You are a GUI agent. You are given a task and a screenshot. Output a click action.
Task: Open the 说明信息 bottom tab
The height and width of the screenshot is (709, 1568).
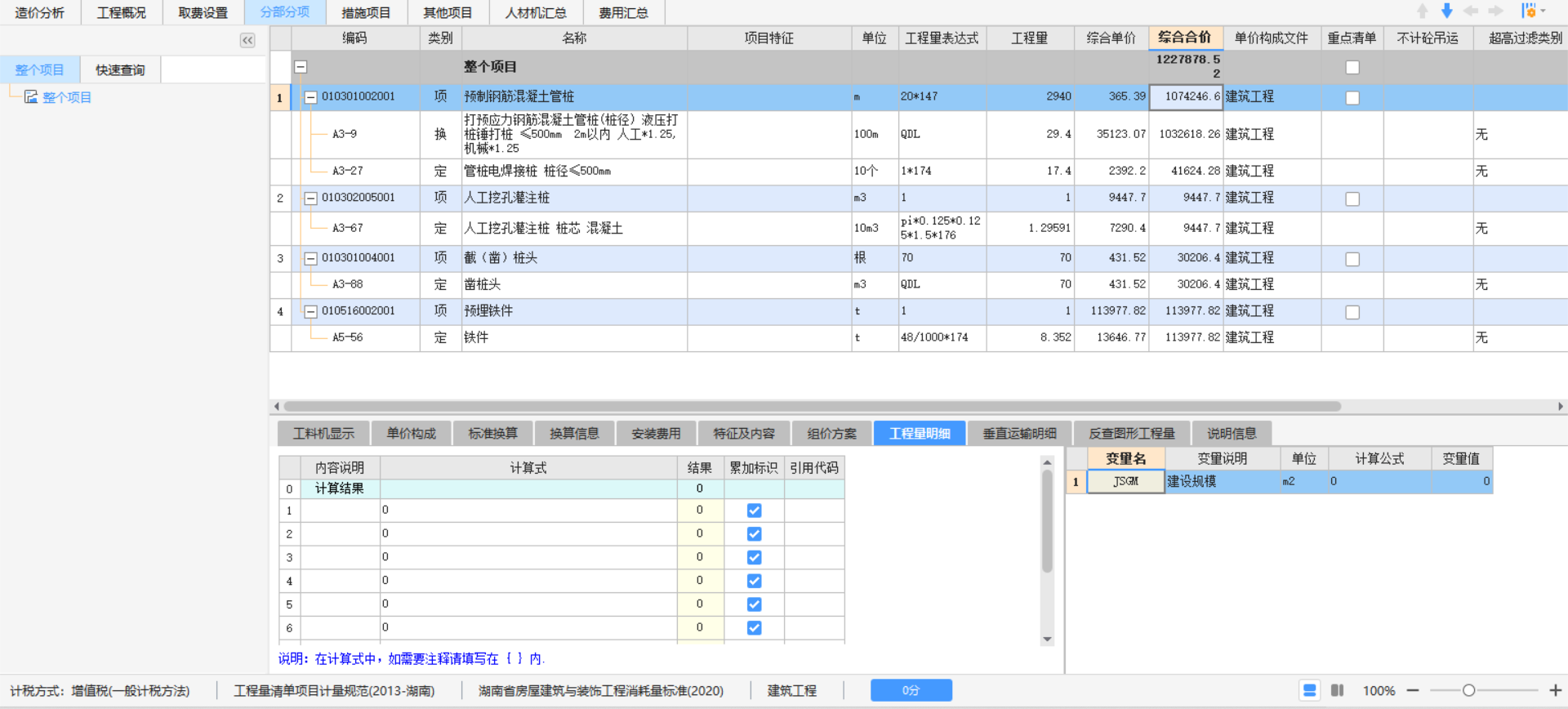click(1232, 434)
